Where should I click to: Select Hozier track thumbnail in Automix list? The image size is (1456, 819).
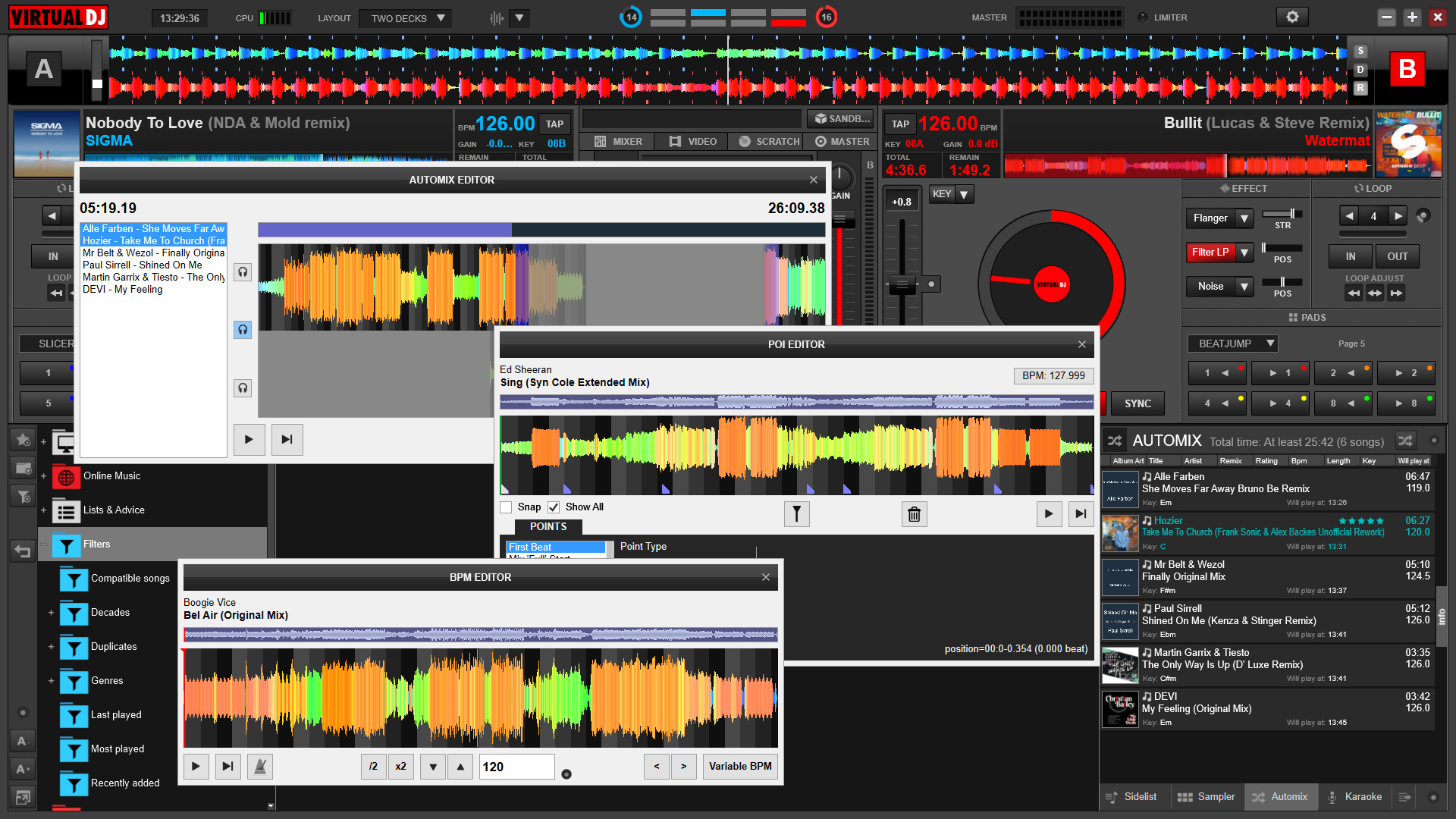coord(1120,534)
